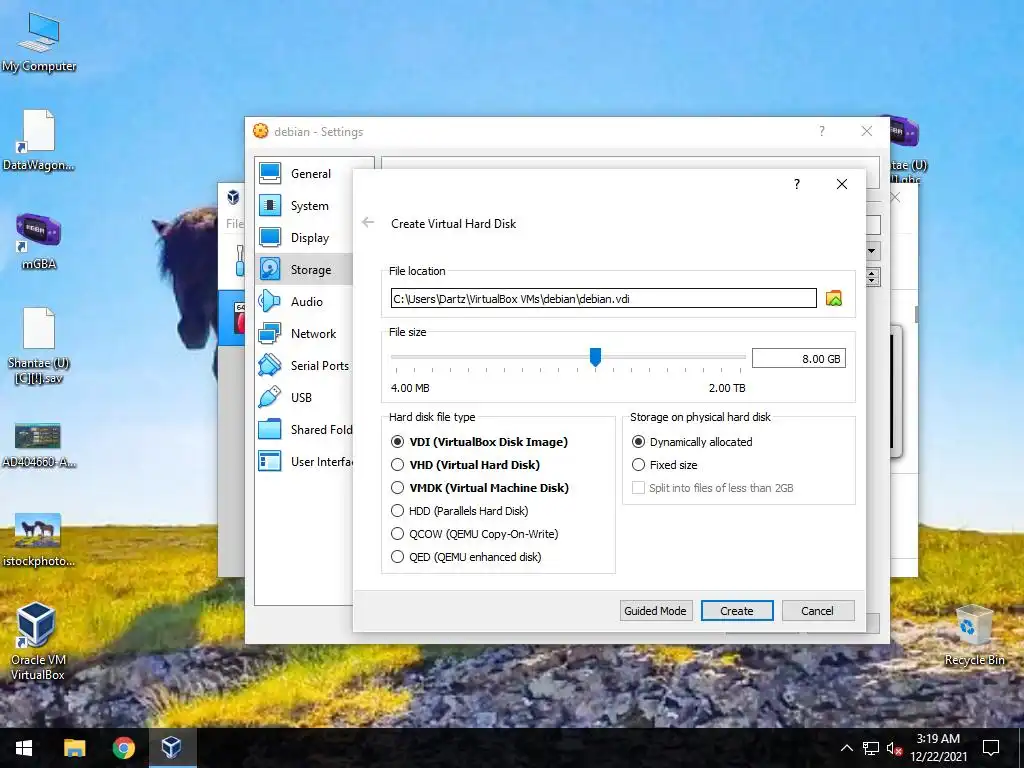1024x768 pixels.
Task: Browse for file location with folder icon
Action: click(x=834, y=298)
